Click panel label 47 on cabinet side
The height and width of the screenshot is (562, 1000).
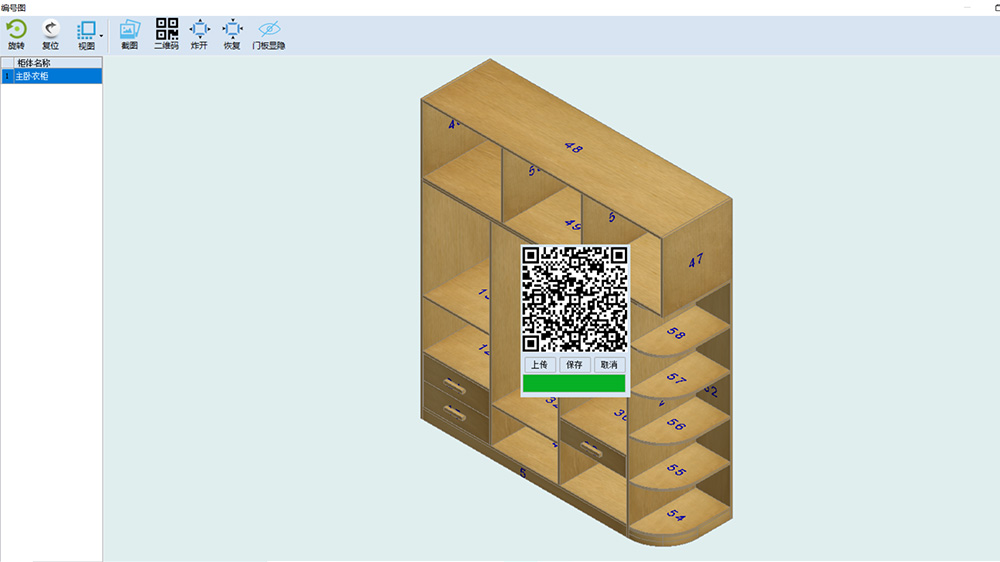click(x=696, y=260)
